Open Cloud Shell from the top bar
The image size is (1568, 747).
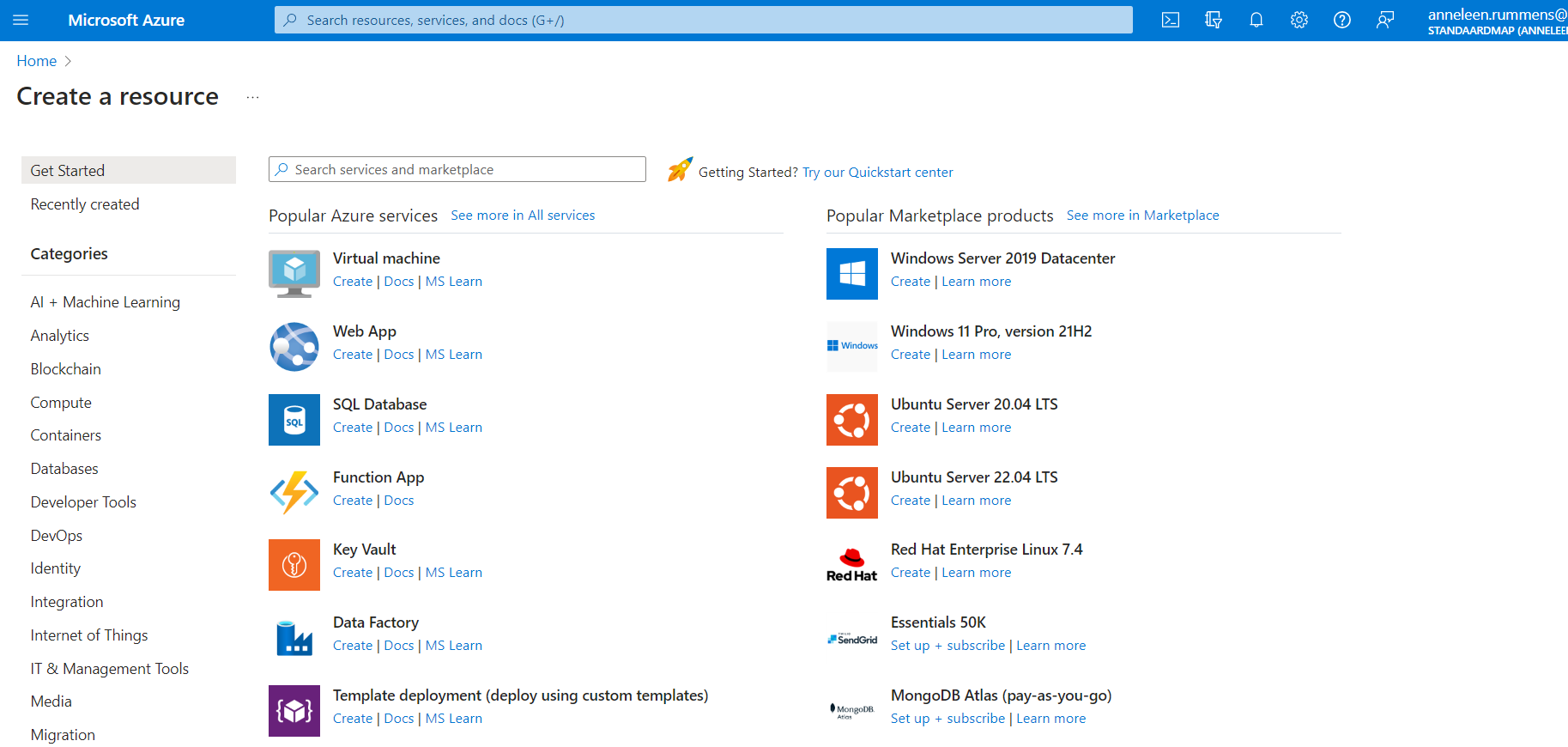point(1171,20)
